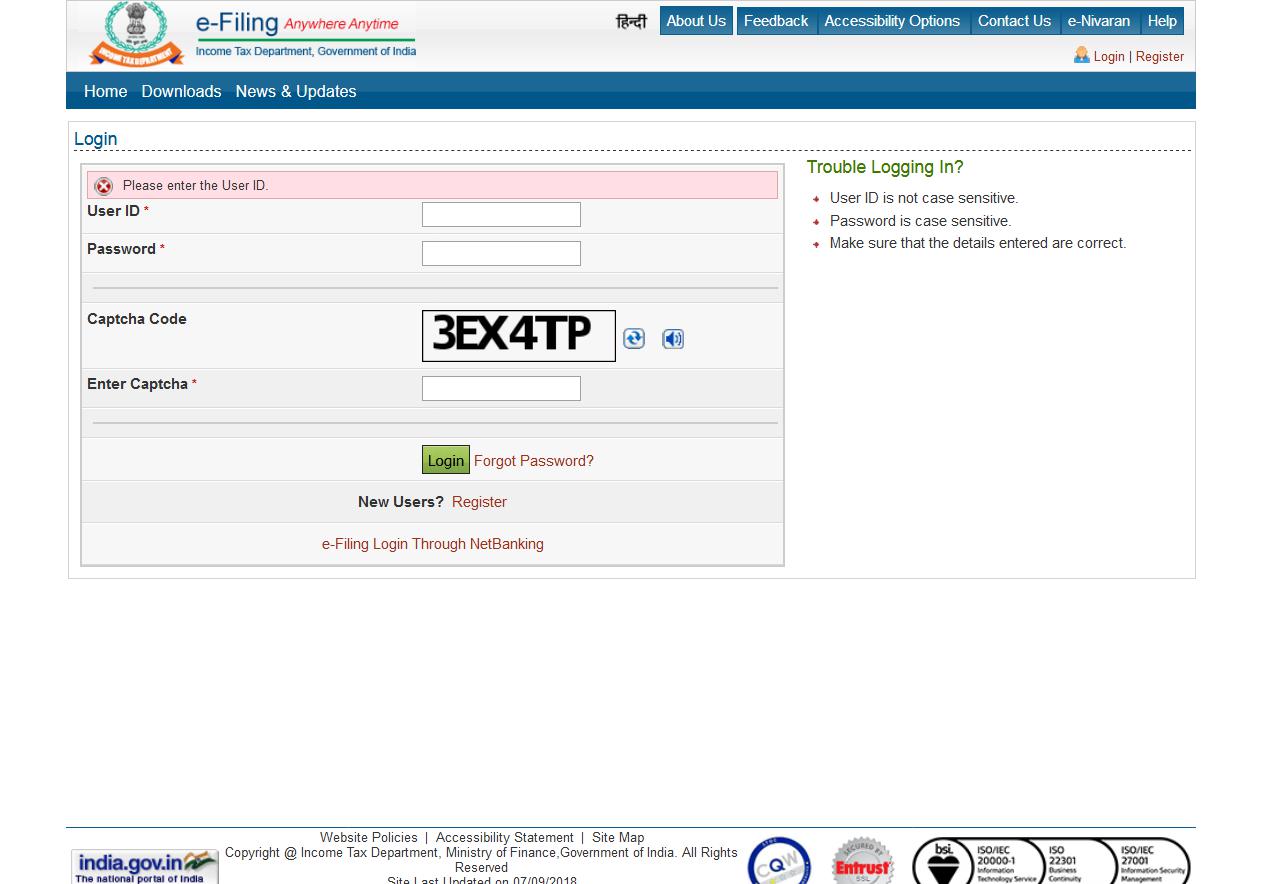
Task: Open the Downloads tab
Action: point(181,91)
